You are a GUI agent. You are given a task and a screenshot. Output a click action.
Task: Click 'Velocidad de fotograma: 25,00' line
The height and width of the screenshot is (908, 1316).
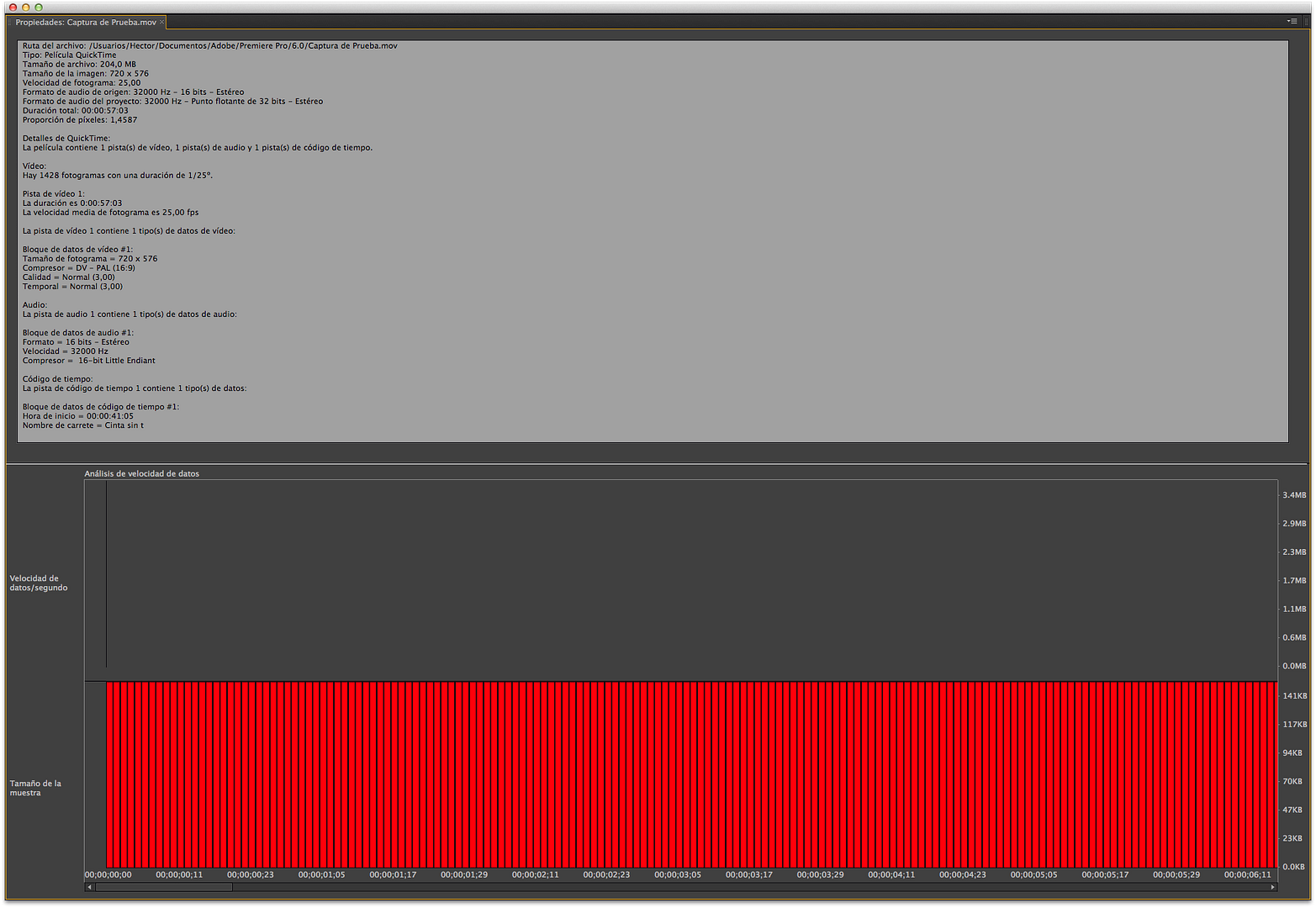point(82,83)
